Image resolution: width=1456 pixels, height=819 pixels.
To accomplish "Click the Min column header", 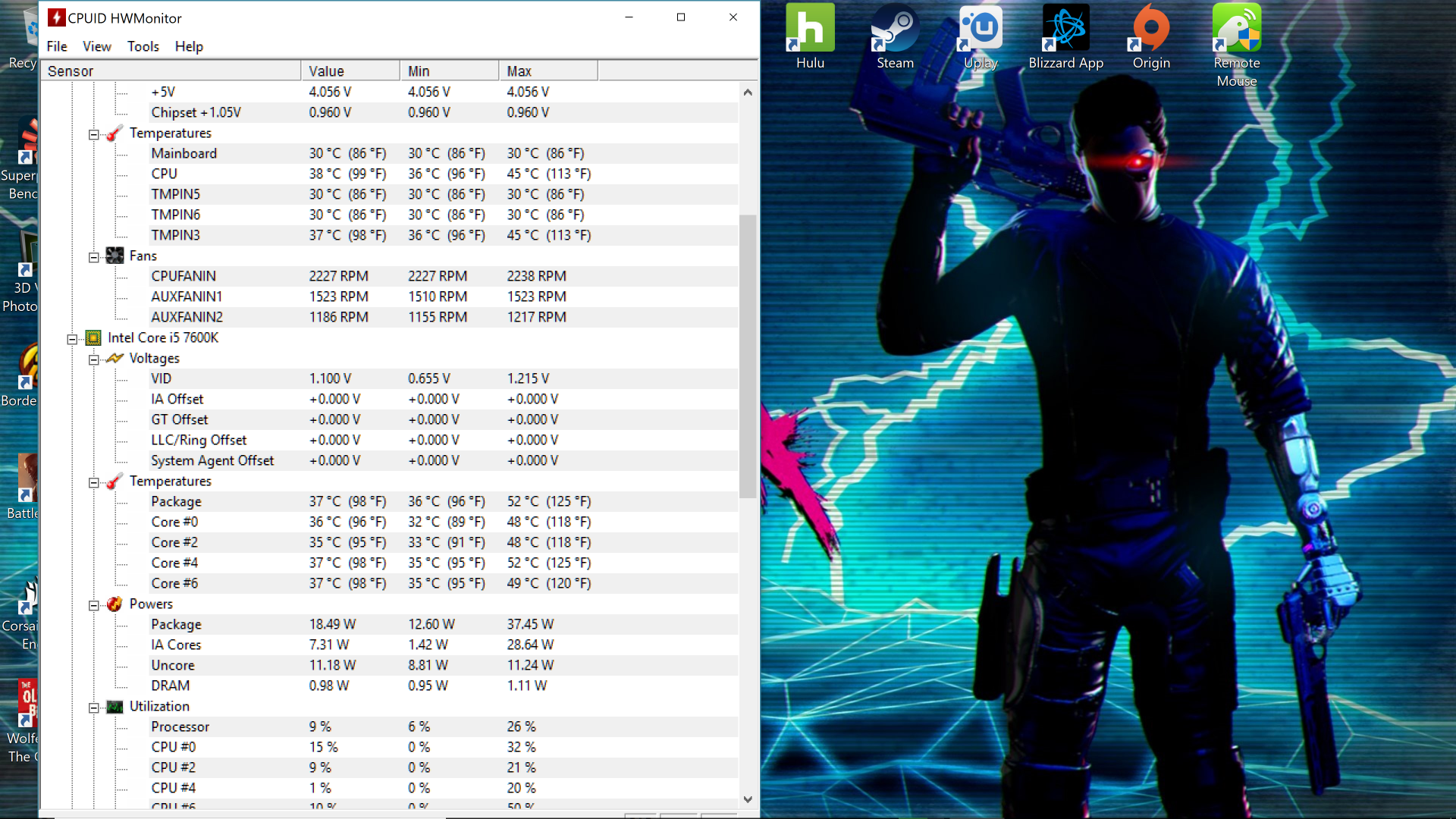I will pyautogui.click(x=450, y=71).
